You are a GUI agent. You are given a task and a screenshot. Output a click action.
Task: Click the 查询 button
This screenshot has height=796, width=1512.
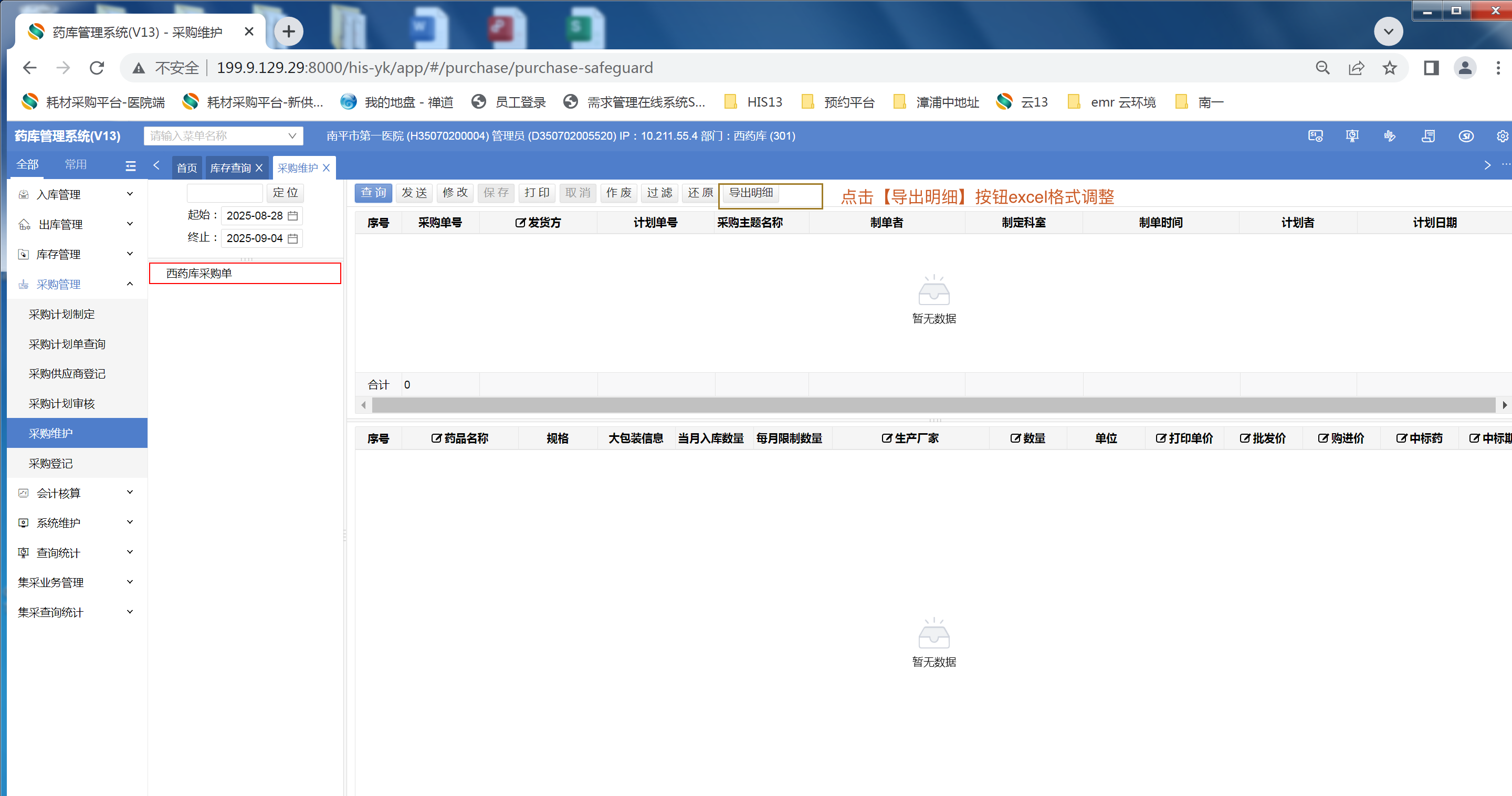(x=373, y=193)
